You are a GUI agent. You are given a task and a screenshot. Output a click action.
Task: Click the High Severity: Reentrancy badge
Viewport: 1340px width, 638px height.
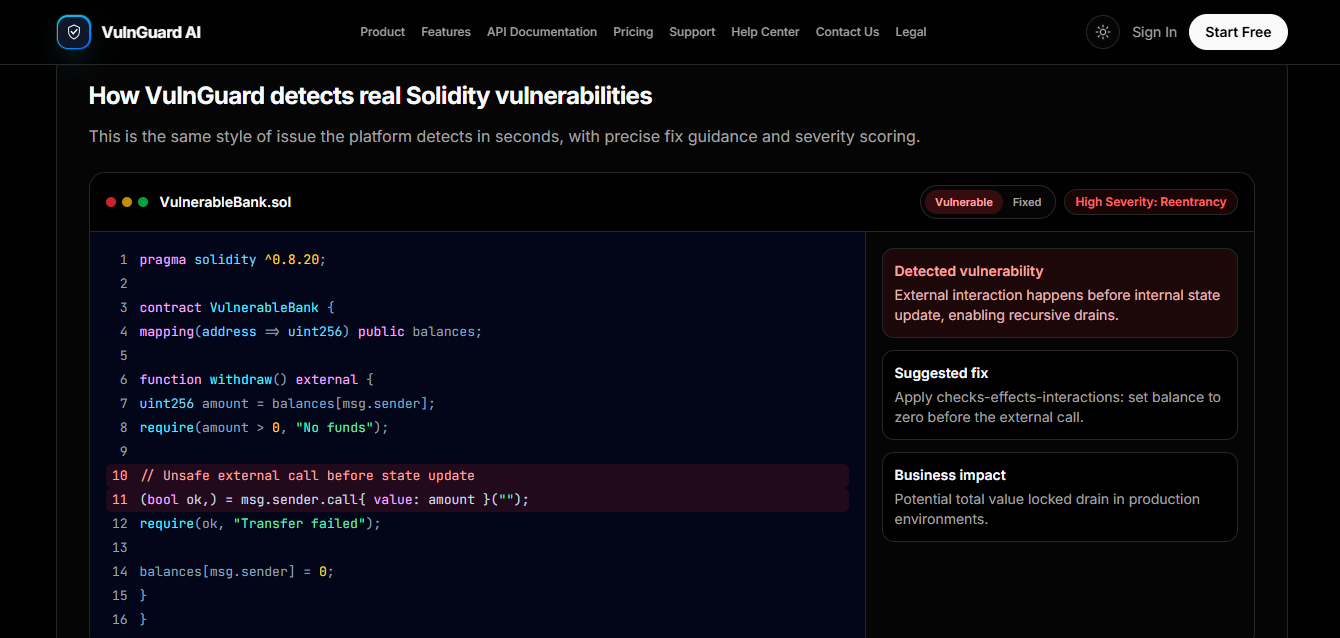[x=1150, y=201]
